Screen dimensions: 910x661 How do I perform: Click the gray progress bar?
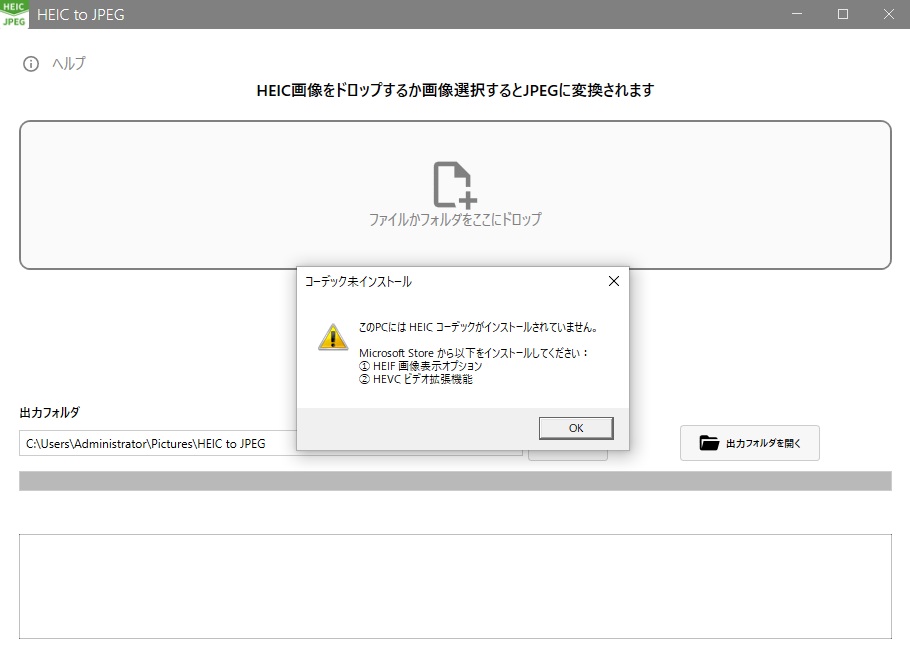tap(455, 481)
